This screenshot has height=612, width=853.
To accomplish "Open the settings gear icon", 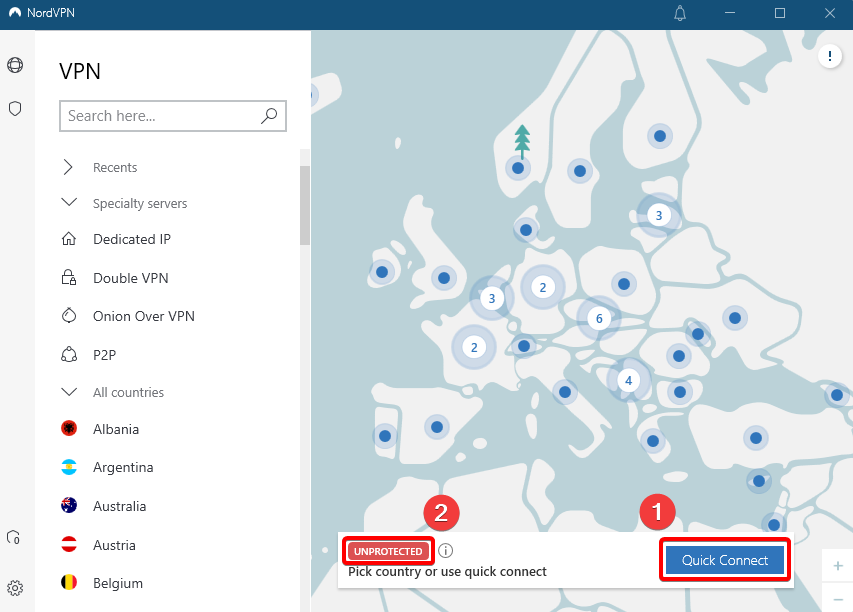I will point(15,587).
